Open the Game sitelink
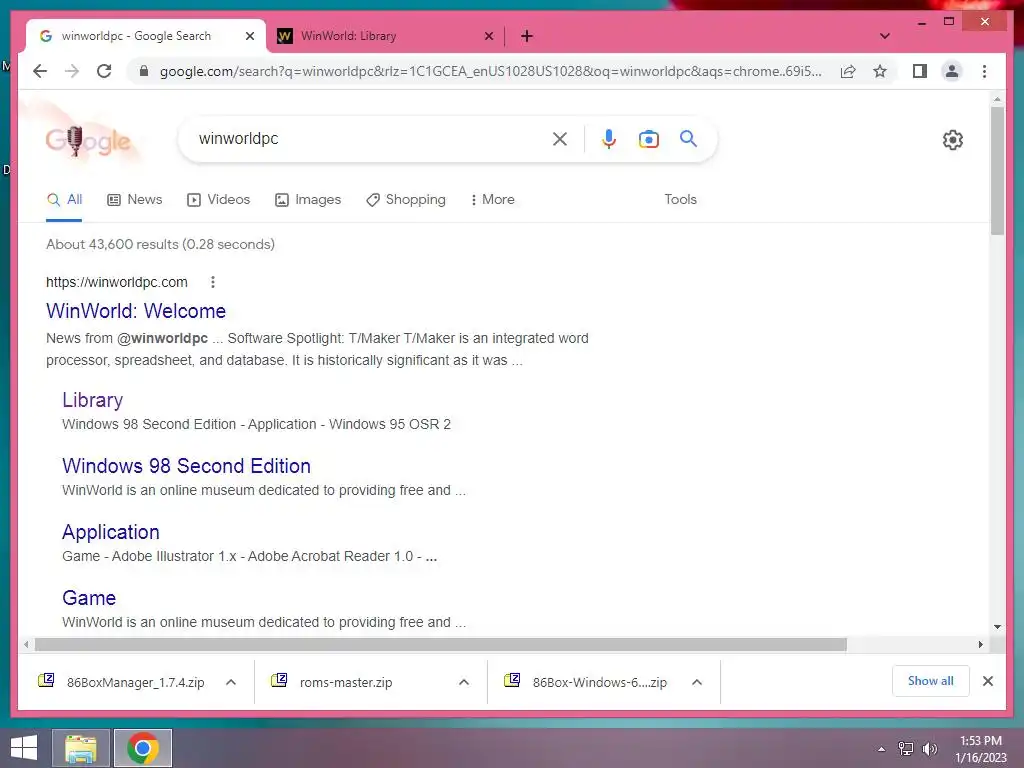1024x768 pixels. pos(89,598)
